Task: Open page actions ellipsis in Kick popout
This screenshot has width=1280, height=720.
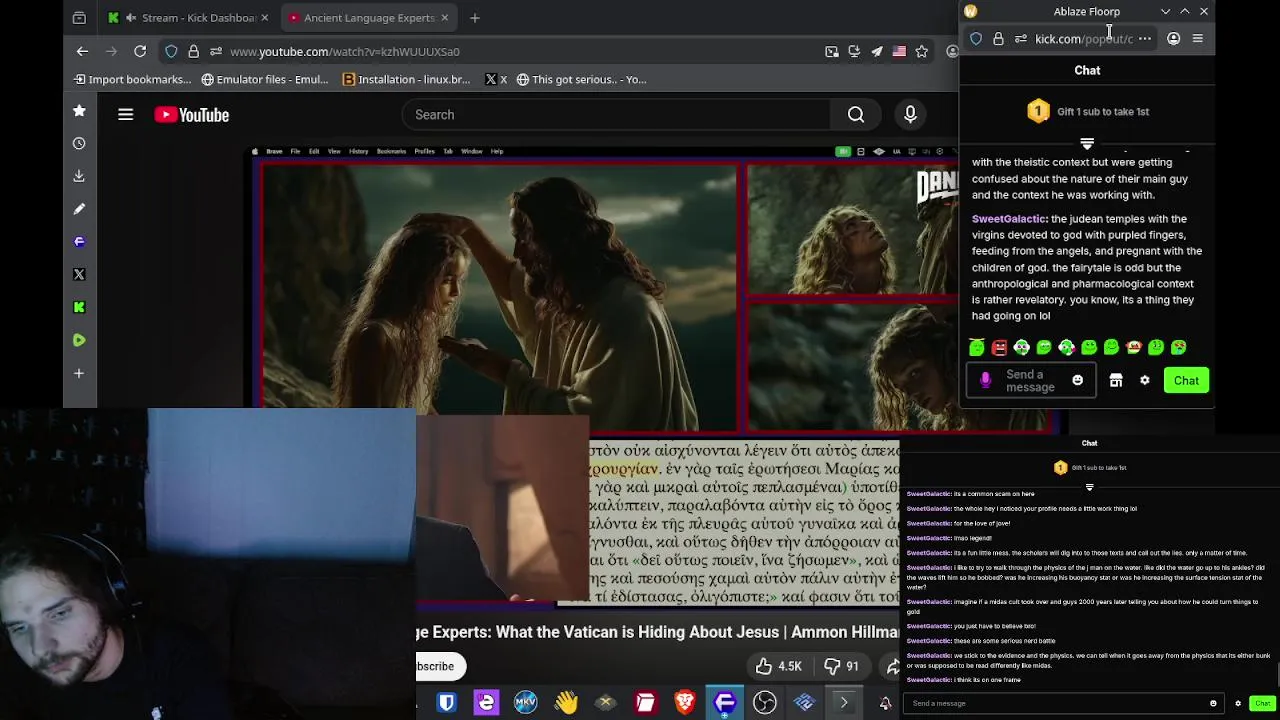Action: (x=1145, y=39)
